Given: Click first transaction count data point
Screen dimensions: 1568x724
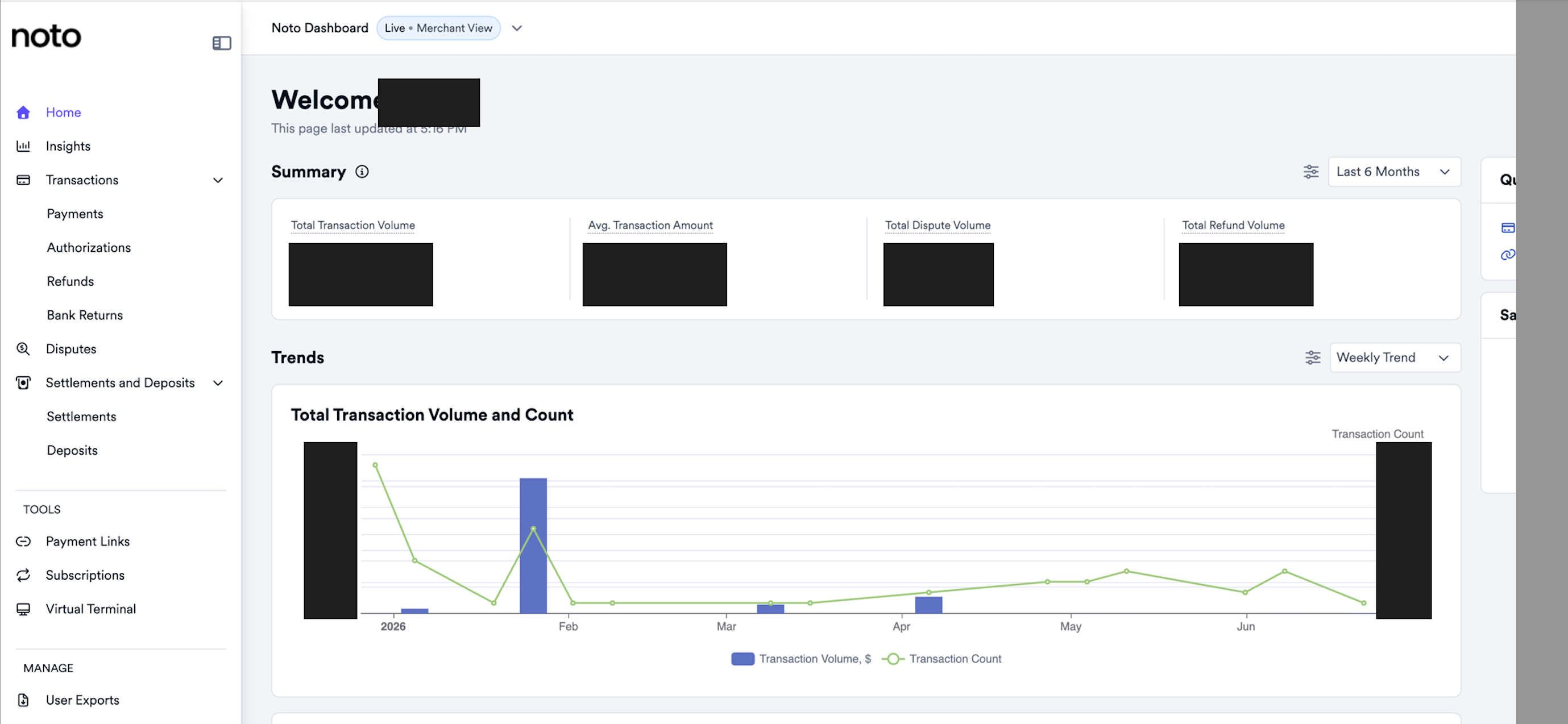Looking at the screenshot, I should coord(375,465).
